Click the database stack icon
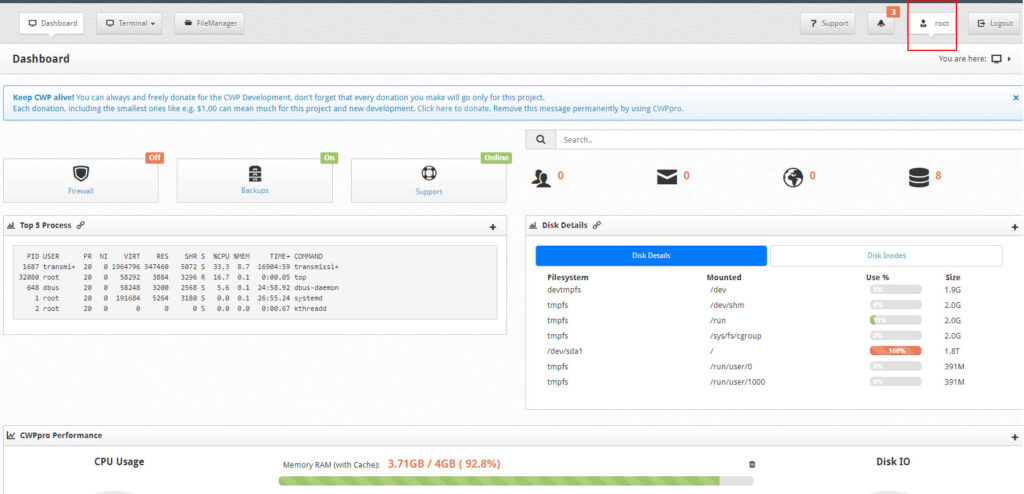This screenshot has width=1024, height=494. point(918,177)
